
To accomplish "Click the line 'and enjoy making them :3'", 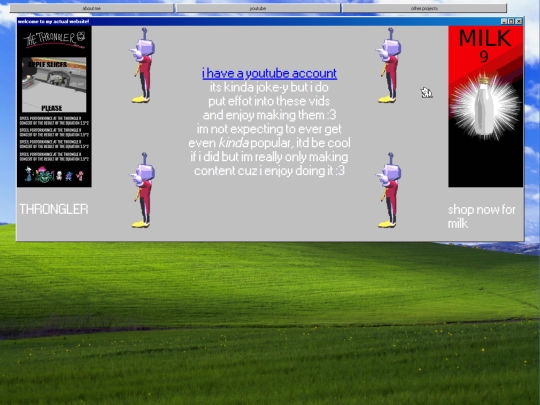I will [269, 115].
